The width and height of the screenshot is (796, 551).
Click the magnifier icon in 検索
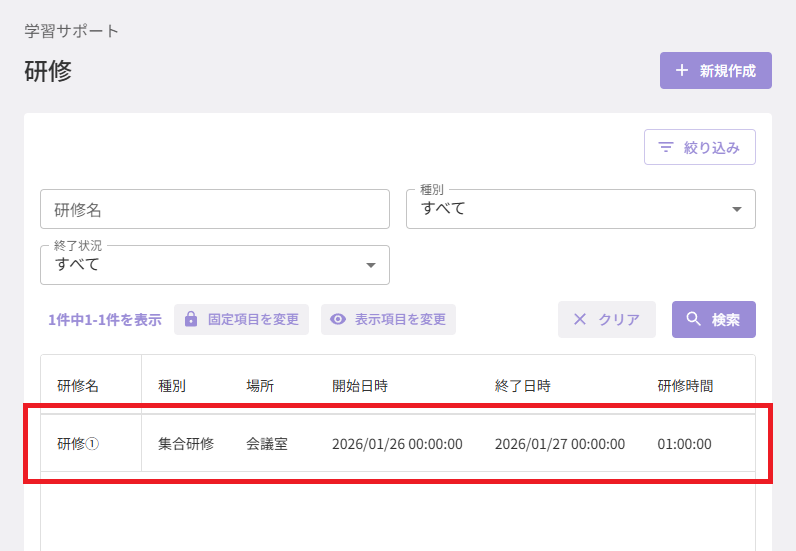[693, 319]
